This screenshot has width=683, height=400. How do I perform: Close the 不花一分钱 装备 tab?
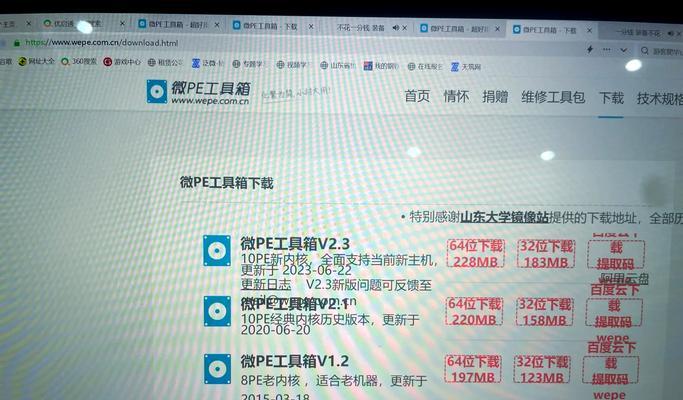pyautogui.click(x=405, y=28)
